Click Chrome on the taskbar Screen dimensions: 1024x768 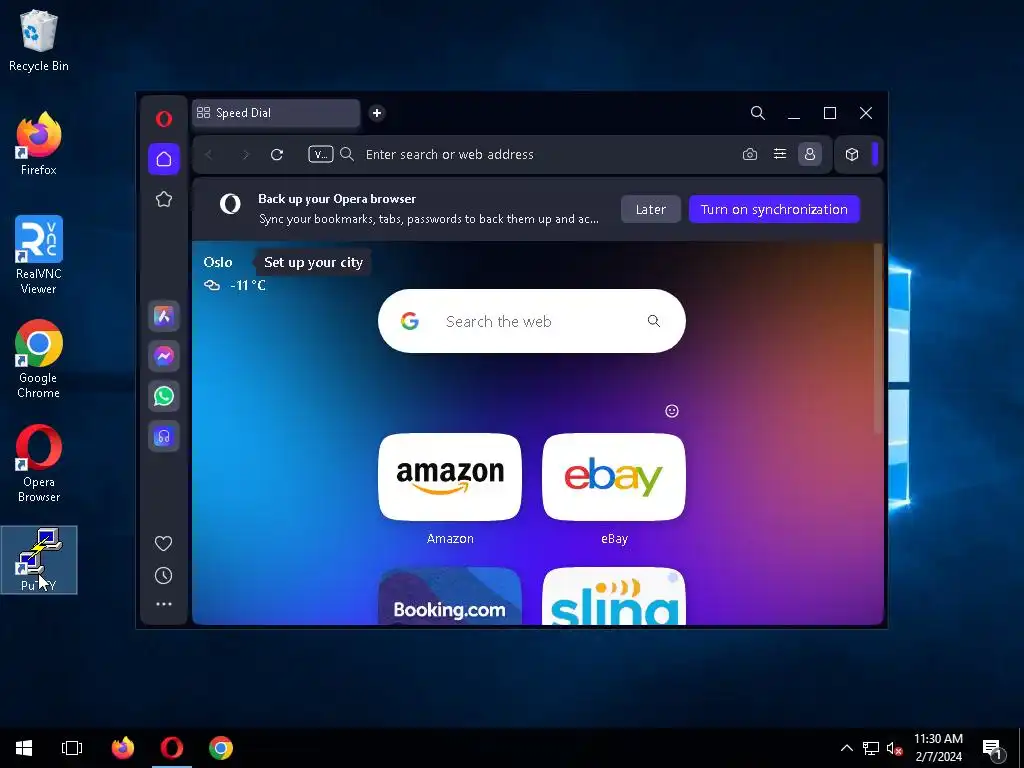point(221,748)
